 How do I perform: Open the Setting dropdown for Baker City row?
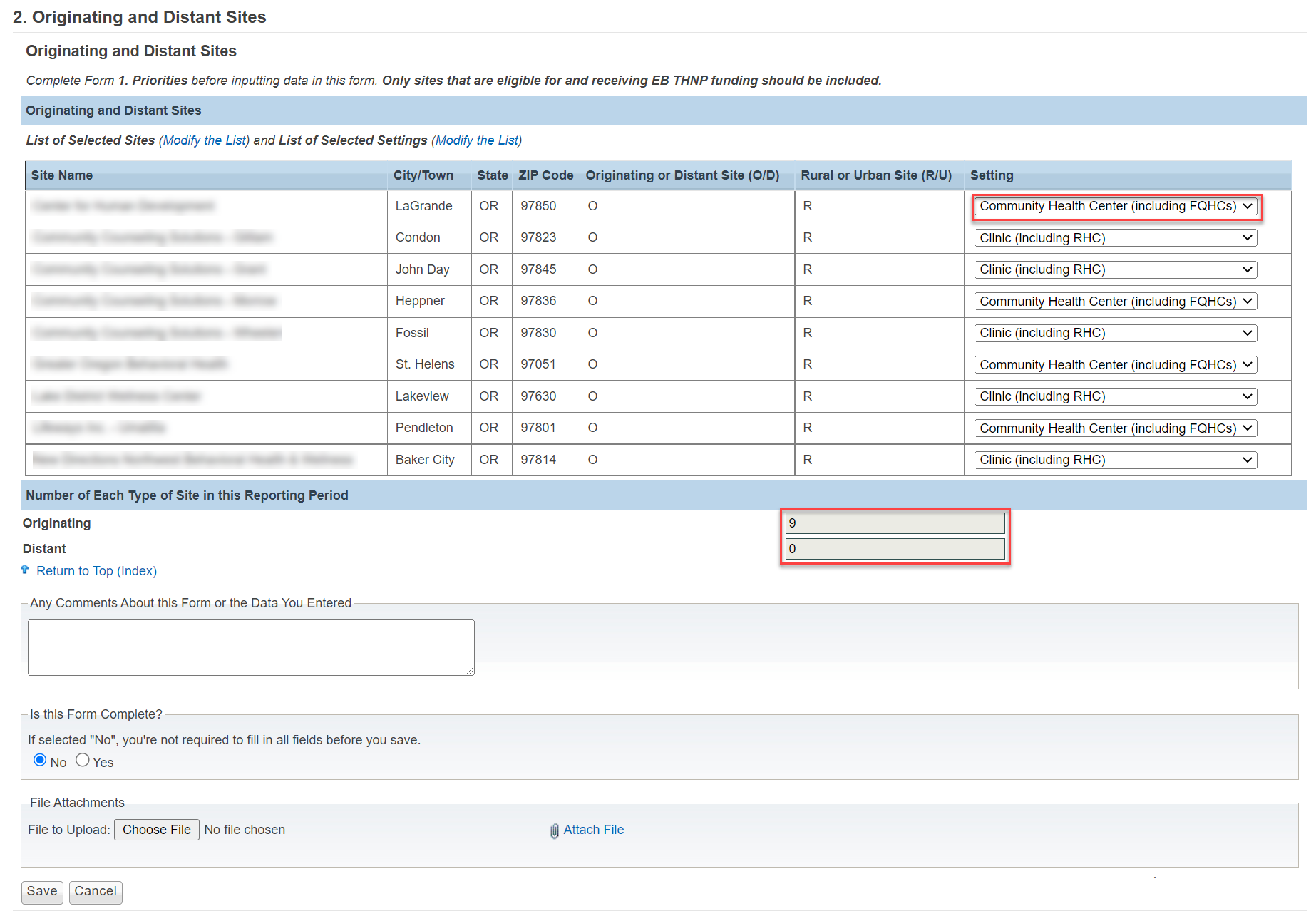pyautogui.click(x=1115, y=460)
